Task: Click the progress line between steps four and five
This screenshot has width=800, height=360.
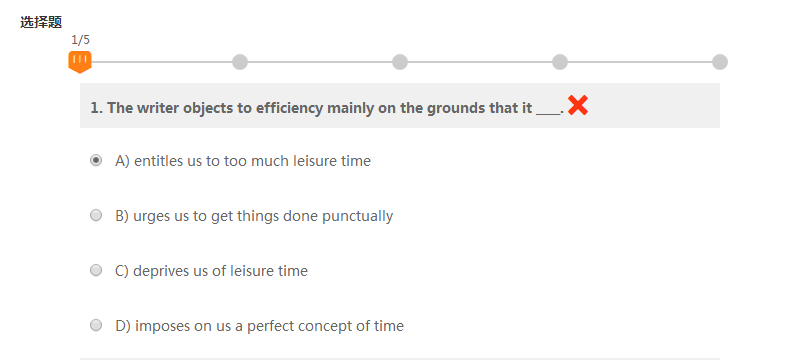Action: click(x=640, y=62)
